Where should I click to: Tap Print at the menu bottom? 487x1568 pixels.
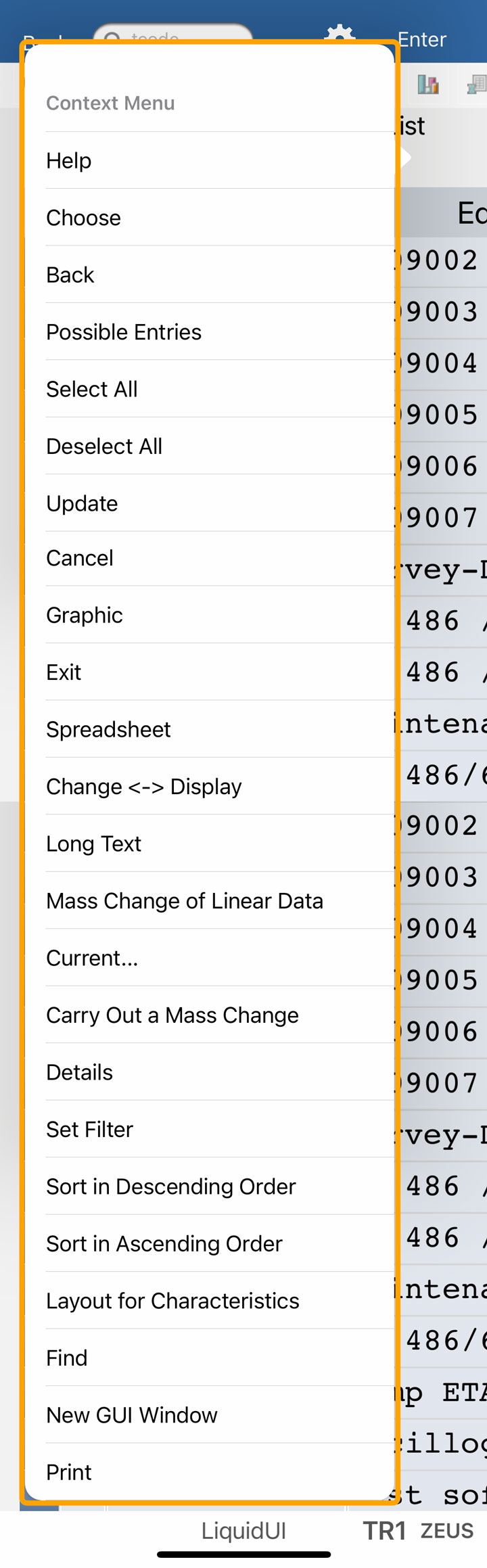(x=69, y=1472)
